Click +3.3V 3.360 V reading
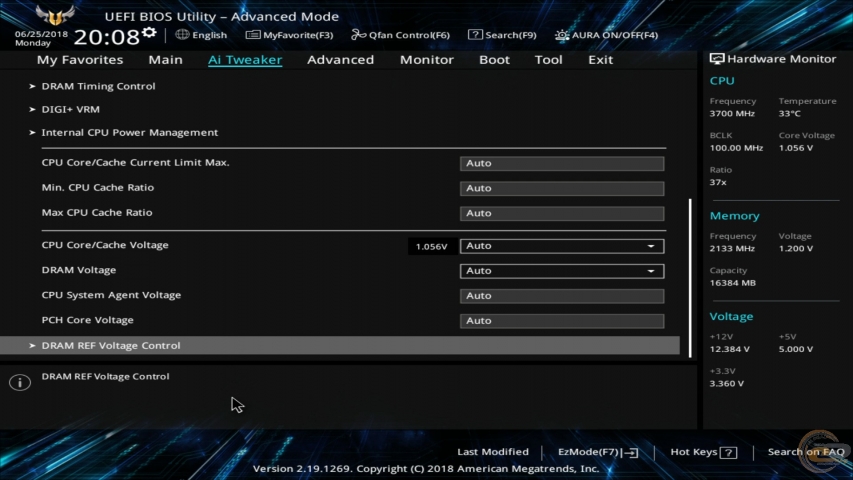This screenshot has width=853, height=480. 727,384
